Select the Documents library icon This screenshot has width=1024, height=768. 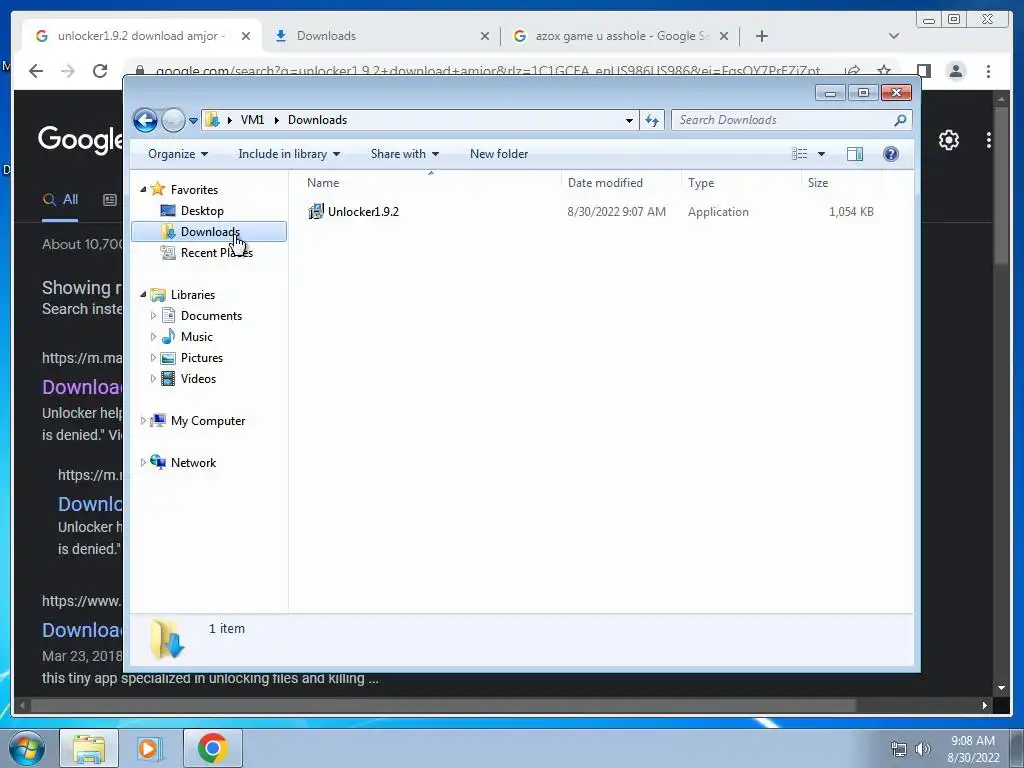pos(168,316)
